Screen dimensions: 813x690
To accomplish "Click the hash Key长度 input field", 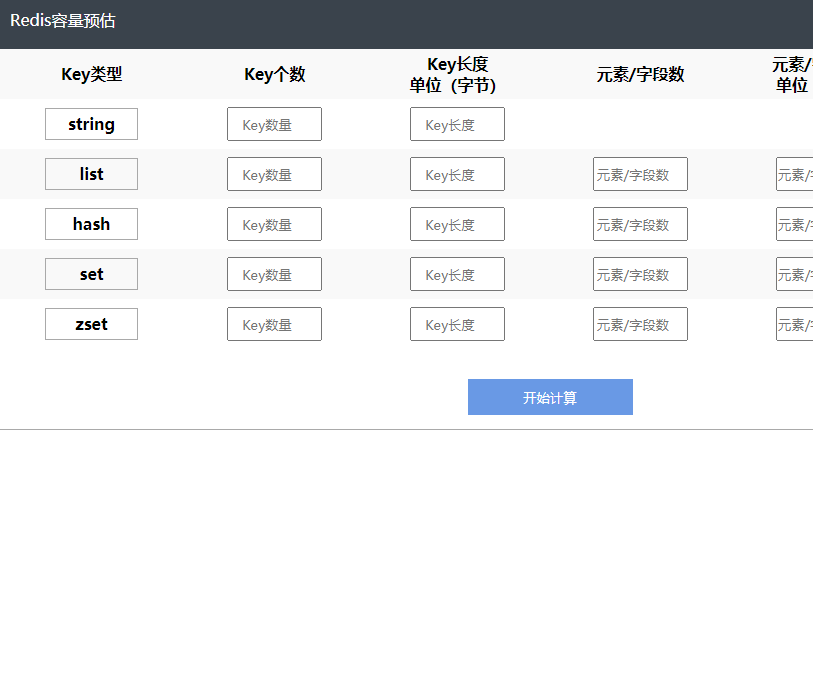I will point(457,224).
